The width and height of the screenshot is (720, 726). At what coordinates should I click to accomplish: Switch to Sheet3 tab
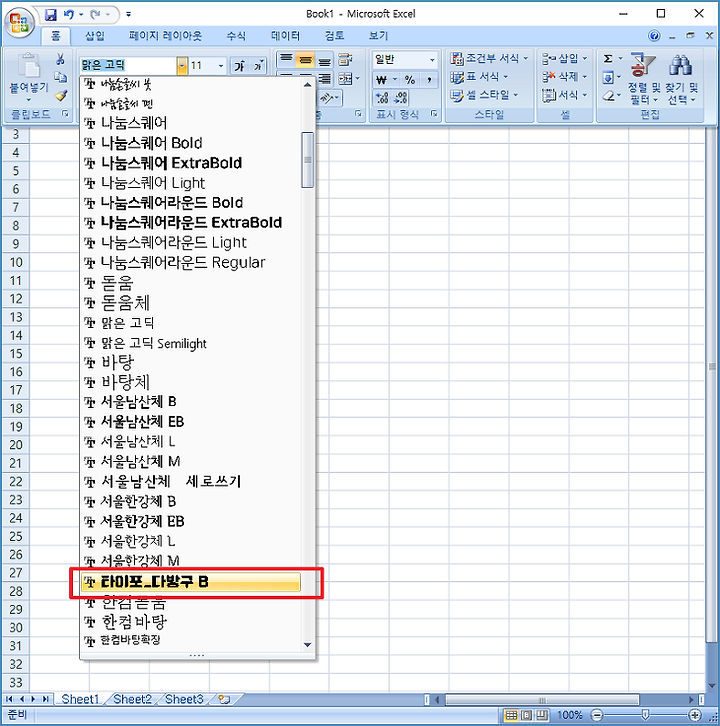pos(184,699)
